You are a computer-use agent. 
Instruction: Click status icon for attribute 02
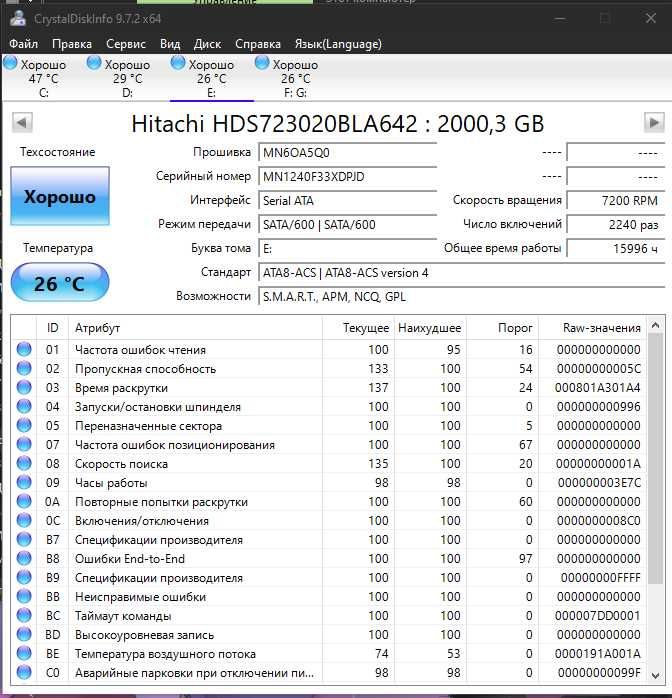[x=24, y=368]
